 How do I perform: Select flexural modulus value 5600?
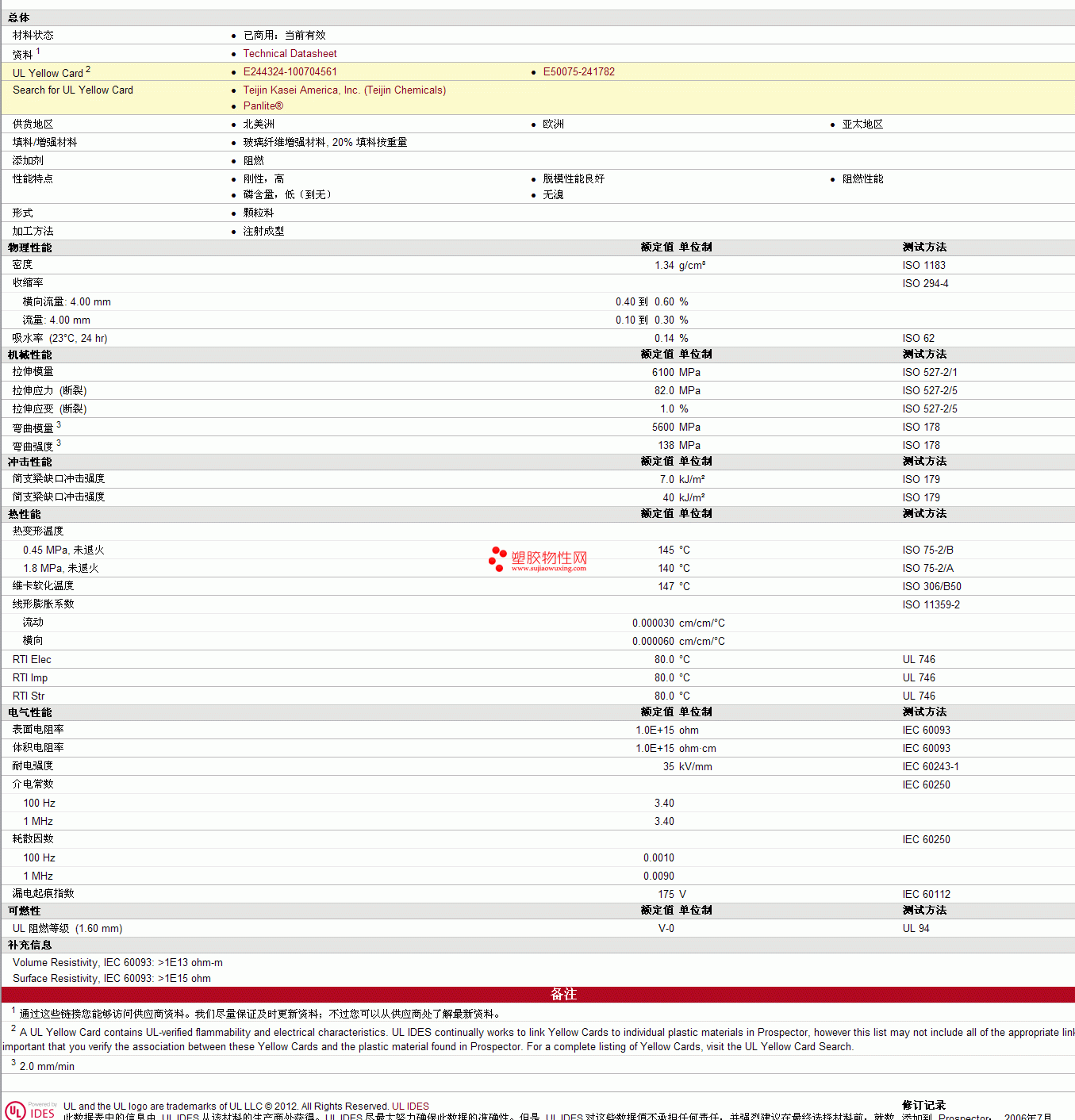point(663,427)
